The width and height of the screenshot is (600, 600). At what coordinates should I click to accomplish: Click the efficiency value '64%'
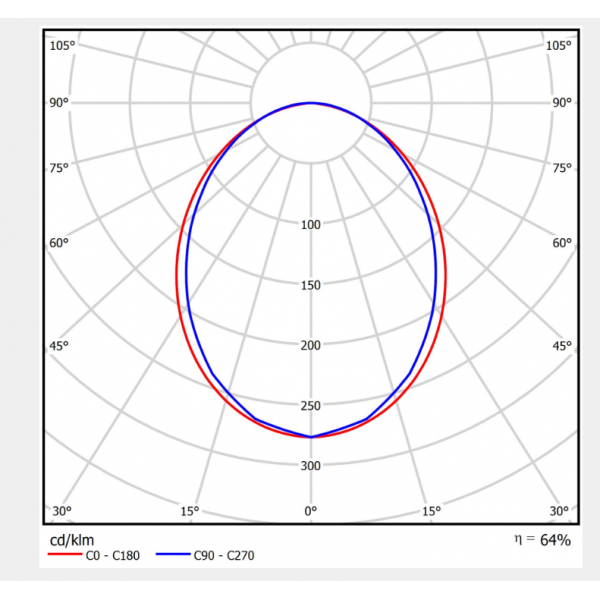pyautogui.click(x=555, y=540)
